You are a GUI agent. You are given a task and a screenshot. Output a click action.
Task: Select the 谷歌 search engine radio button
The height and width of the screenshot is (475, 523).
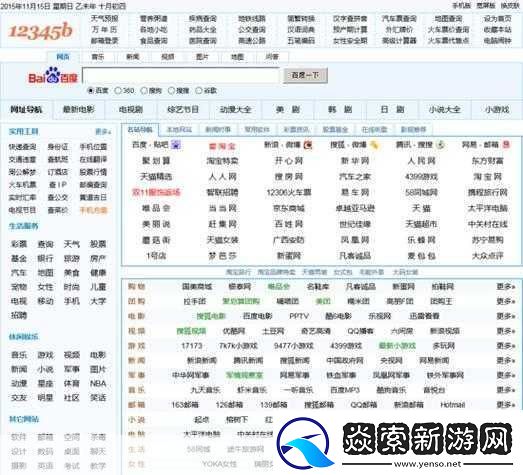tap(198, 90)
